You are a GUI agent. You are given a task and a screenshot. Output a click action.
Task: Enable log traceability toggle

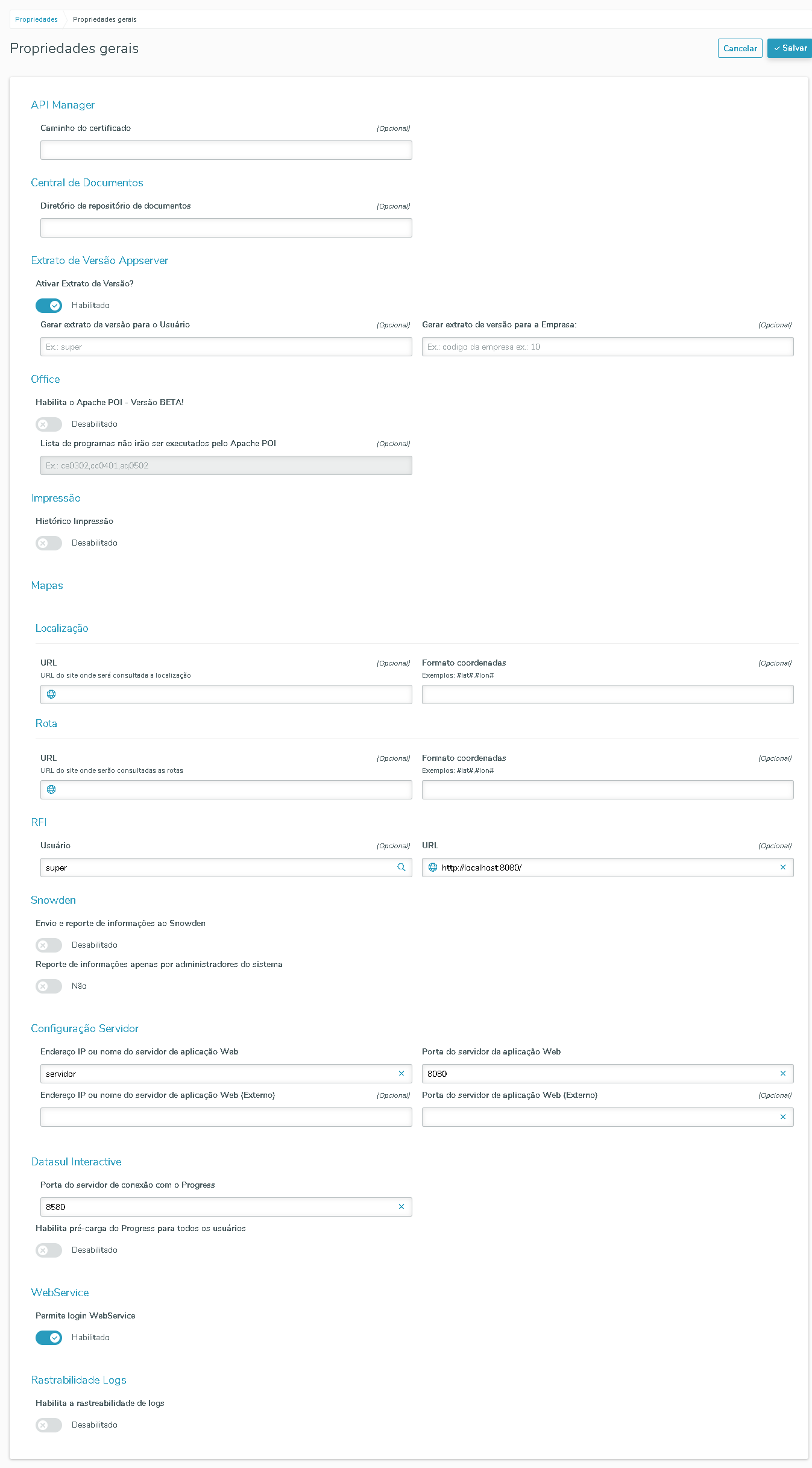(49, 1425)
